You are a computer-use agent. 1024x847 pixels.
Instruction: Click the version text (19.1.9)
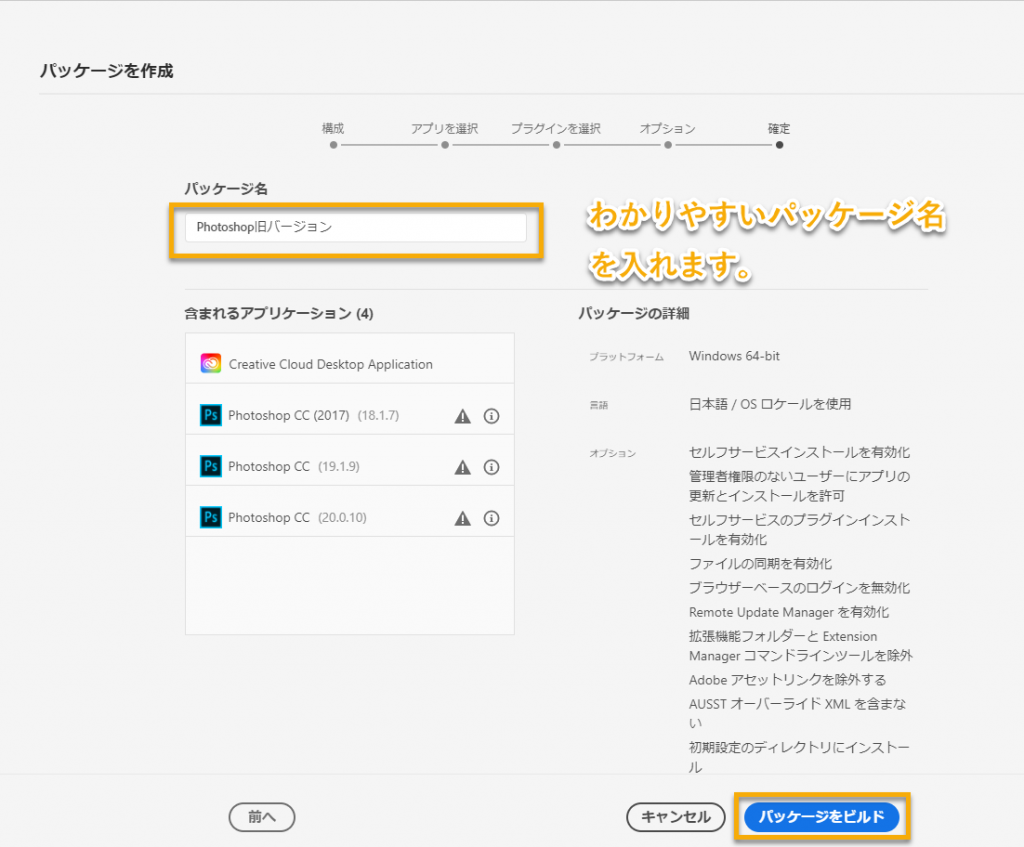pos(339,466)
